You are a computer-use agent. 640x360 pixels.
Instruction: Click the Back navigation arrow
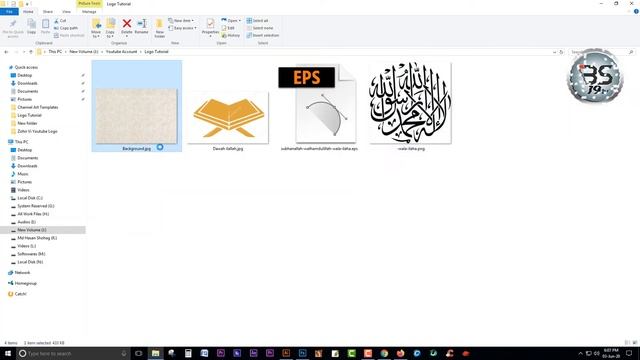click(x=6, y=52)
